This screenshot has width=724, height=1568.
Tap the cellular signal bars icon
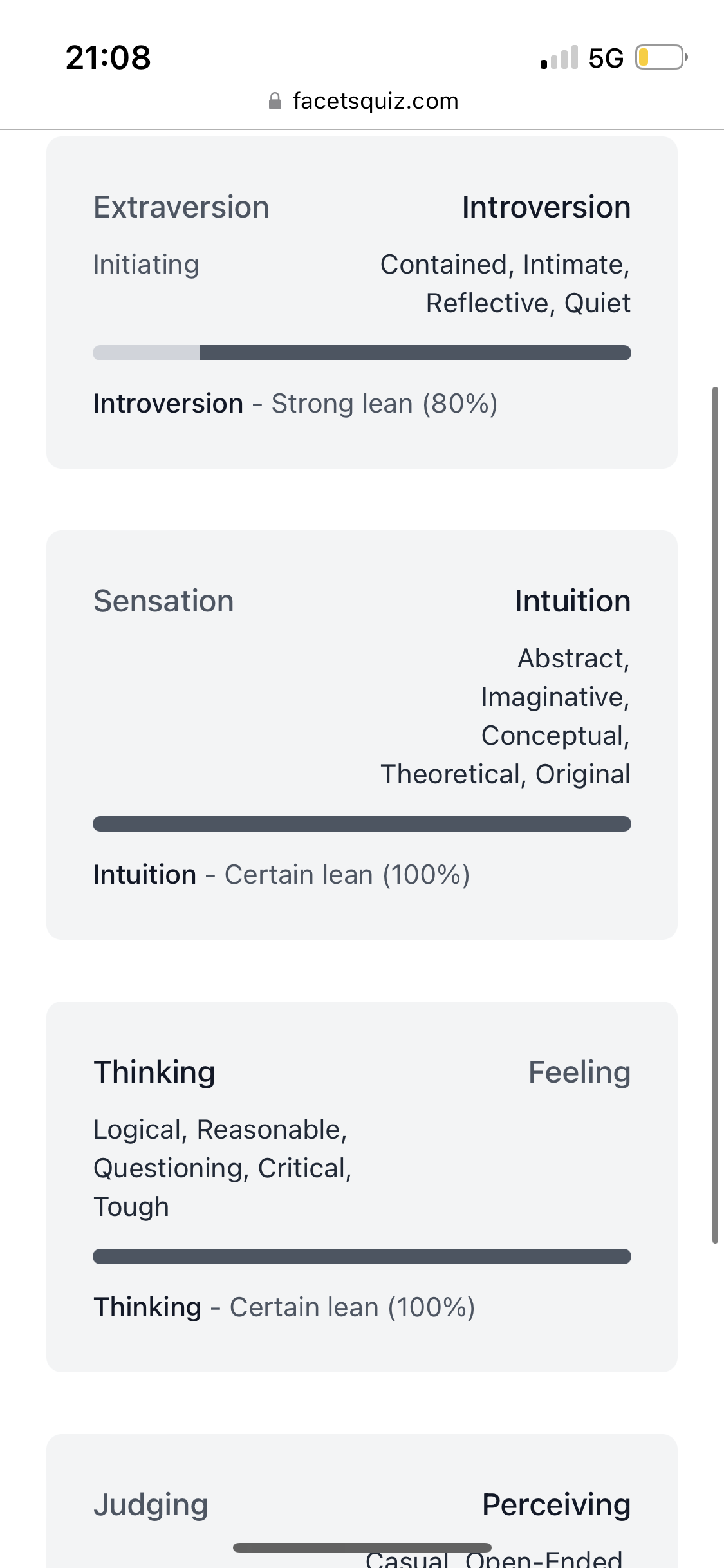559,58
